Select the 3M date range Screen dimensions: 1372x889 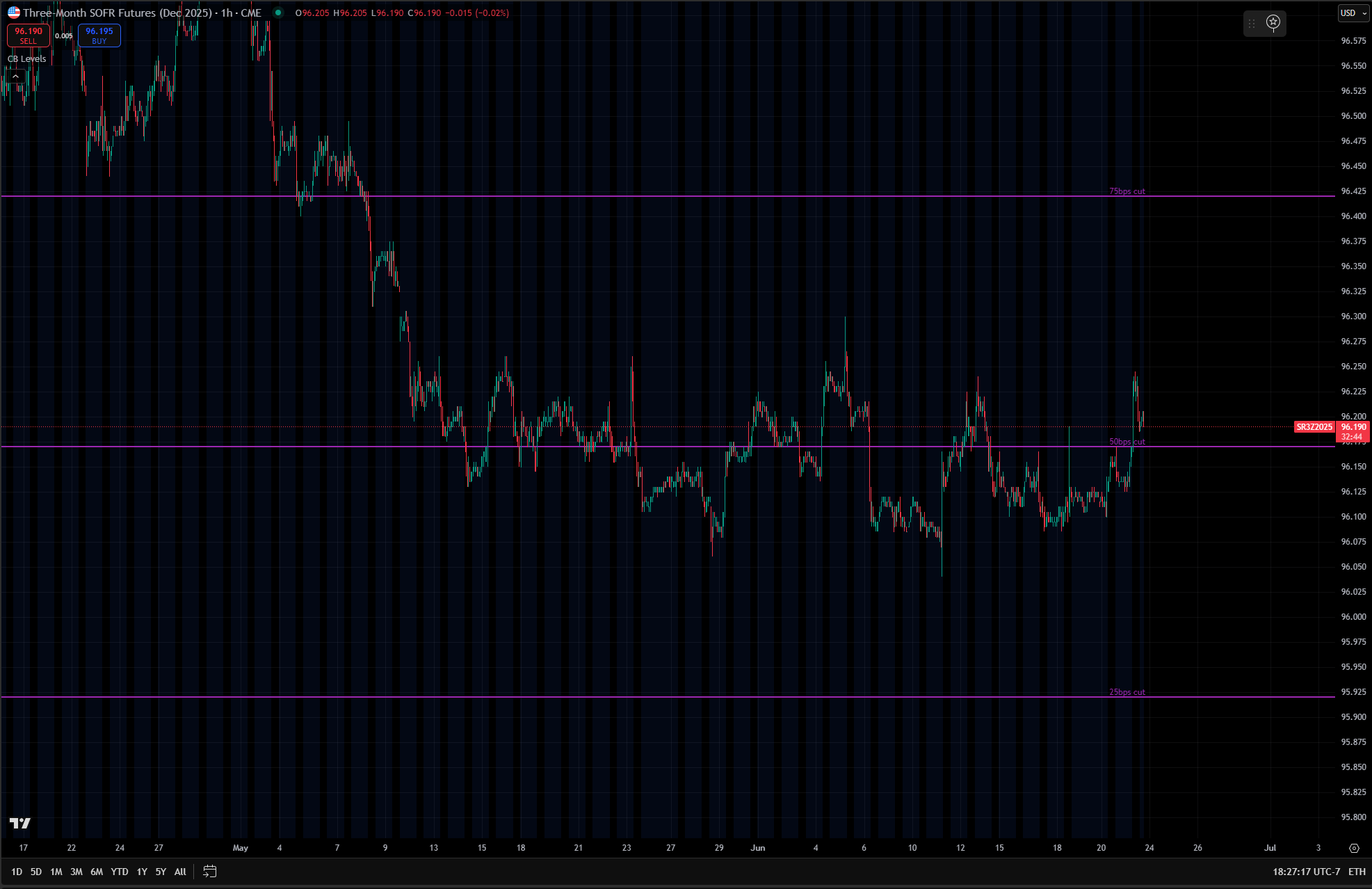pos(76,872)
